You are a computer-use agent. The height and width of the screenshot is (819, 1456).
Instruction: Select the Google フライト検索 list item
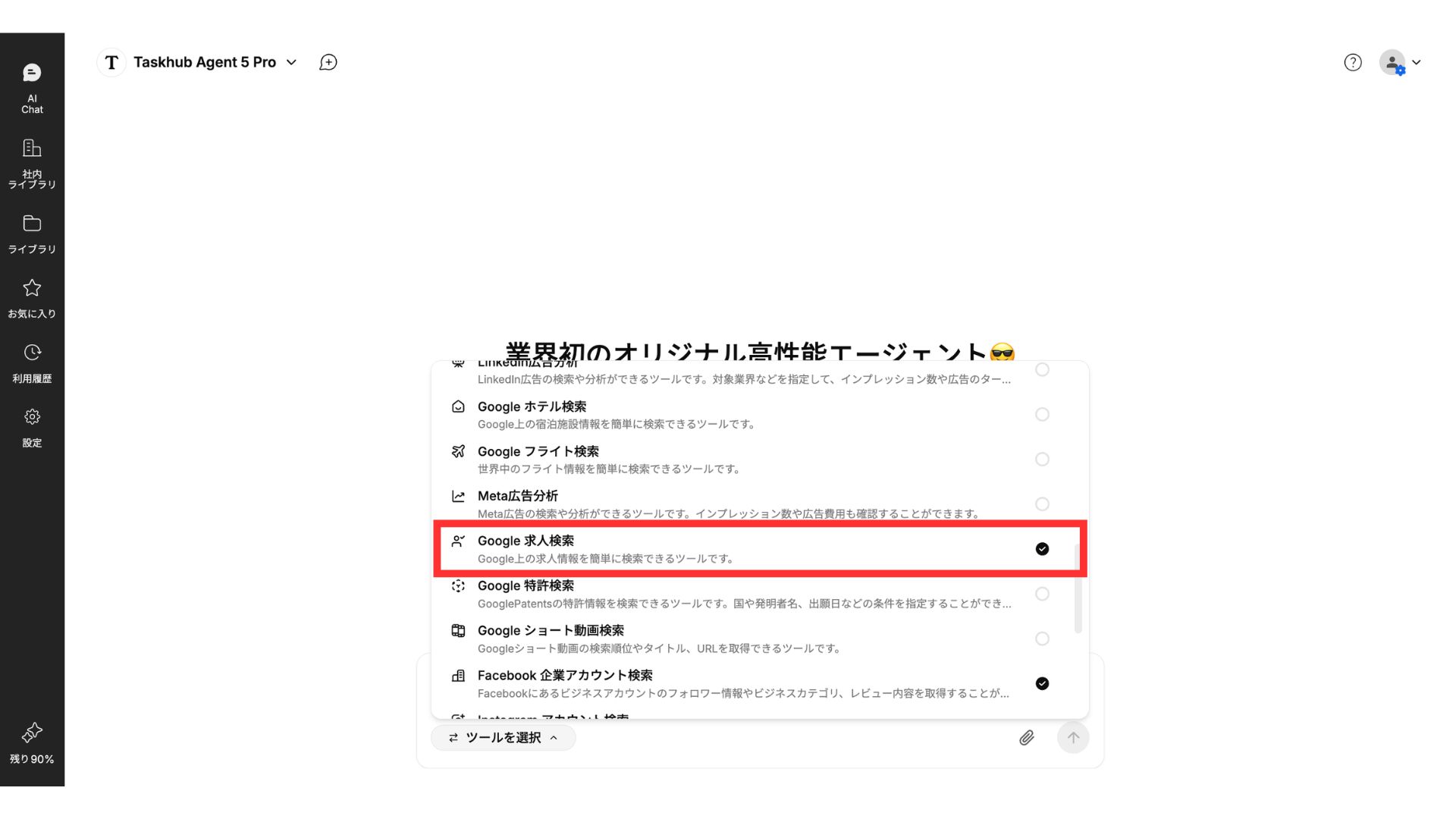point(758,460)
